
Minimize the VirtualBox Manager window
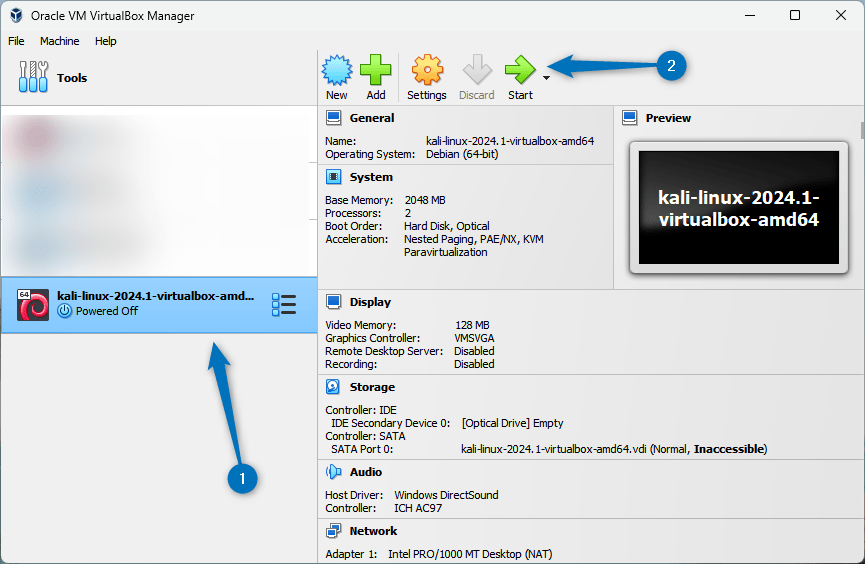click(750, 15)
